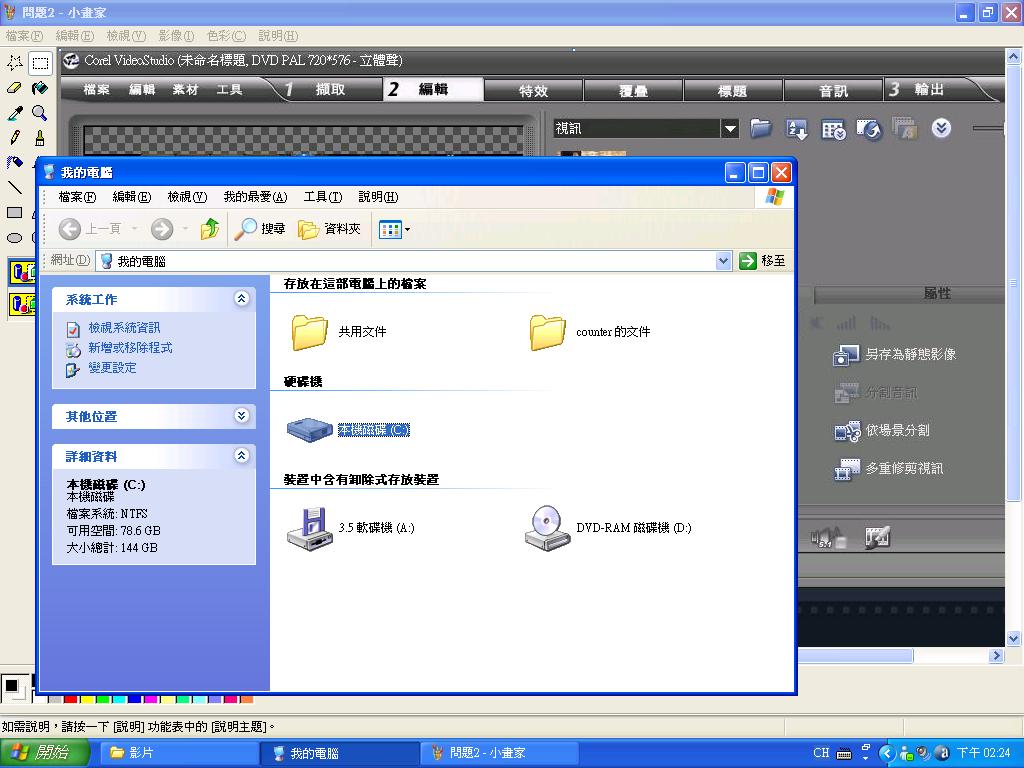Choose the opaque background selection option
Image resolution: width=1024 pixels, height=768 pixels.
point(22,272)
